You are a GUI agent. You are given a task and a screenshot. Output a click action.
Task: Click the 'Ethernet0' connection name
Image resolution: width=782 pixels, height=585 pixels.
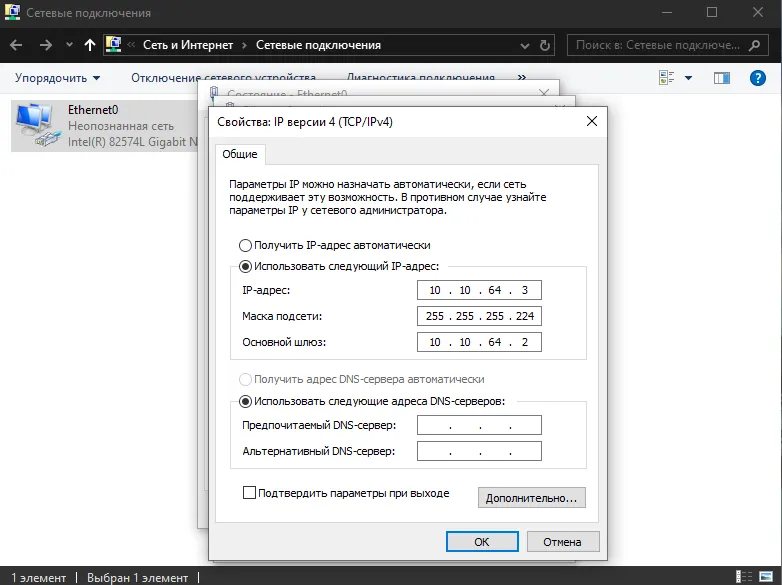[93, 110]
